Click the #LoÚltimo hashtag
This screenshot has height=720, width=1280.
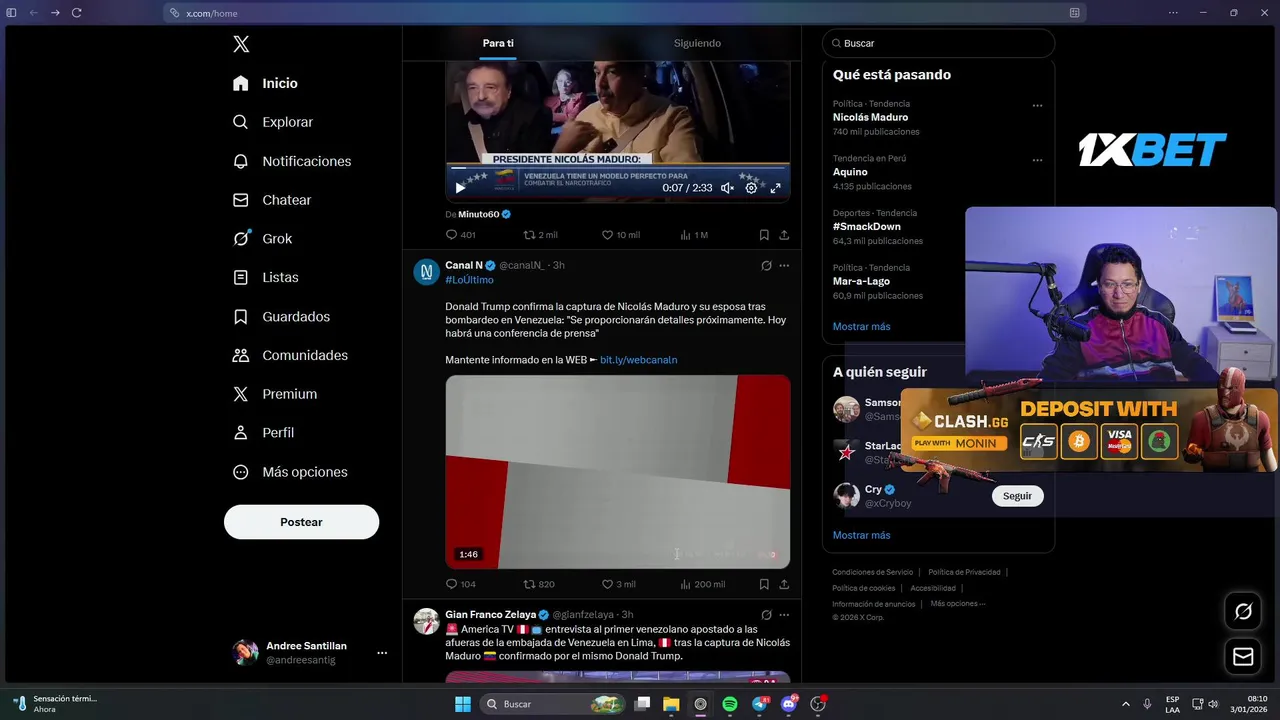[x=469, y=280]
